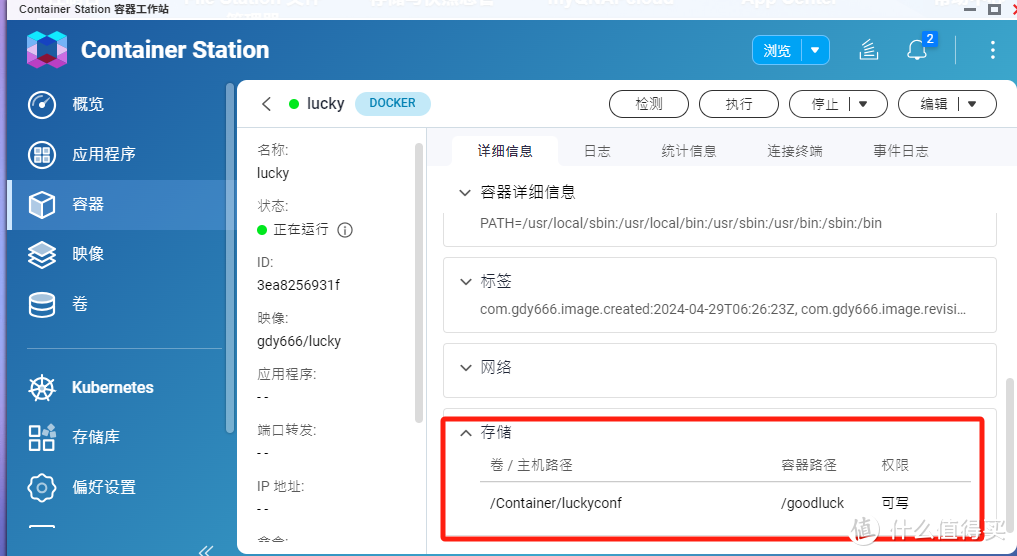Click the 应用程序 label in the info panel

click(287, 374)
